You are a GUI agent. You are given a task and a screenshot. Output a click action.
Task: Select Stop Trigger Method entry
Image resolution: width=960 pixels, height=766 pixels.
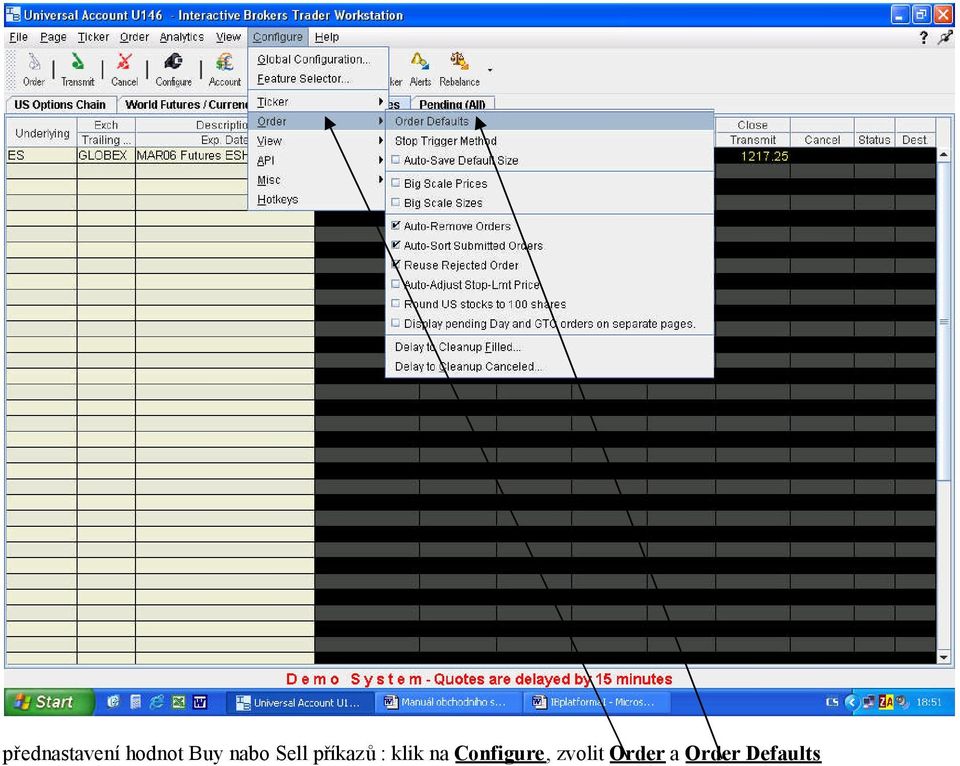pos(550,141)
